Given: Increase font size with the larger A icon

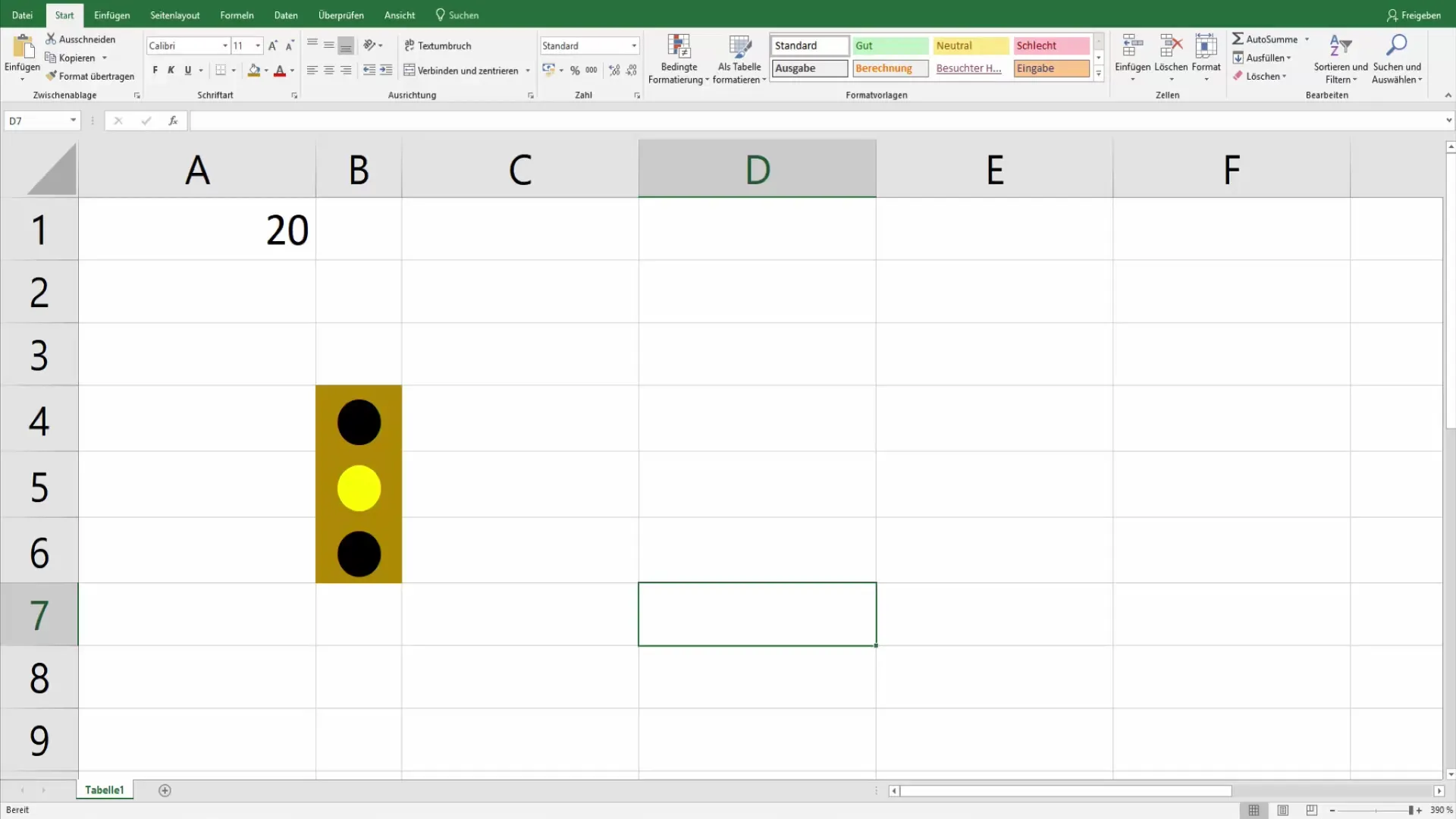Looking at the screenshot, I should pos(273,45).
